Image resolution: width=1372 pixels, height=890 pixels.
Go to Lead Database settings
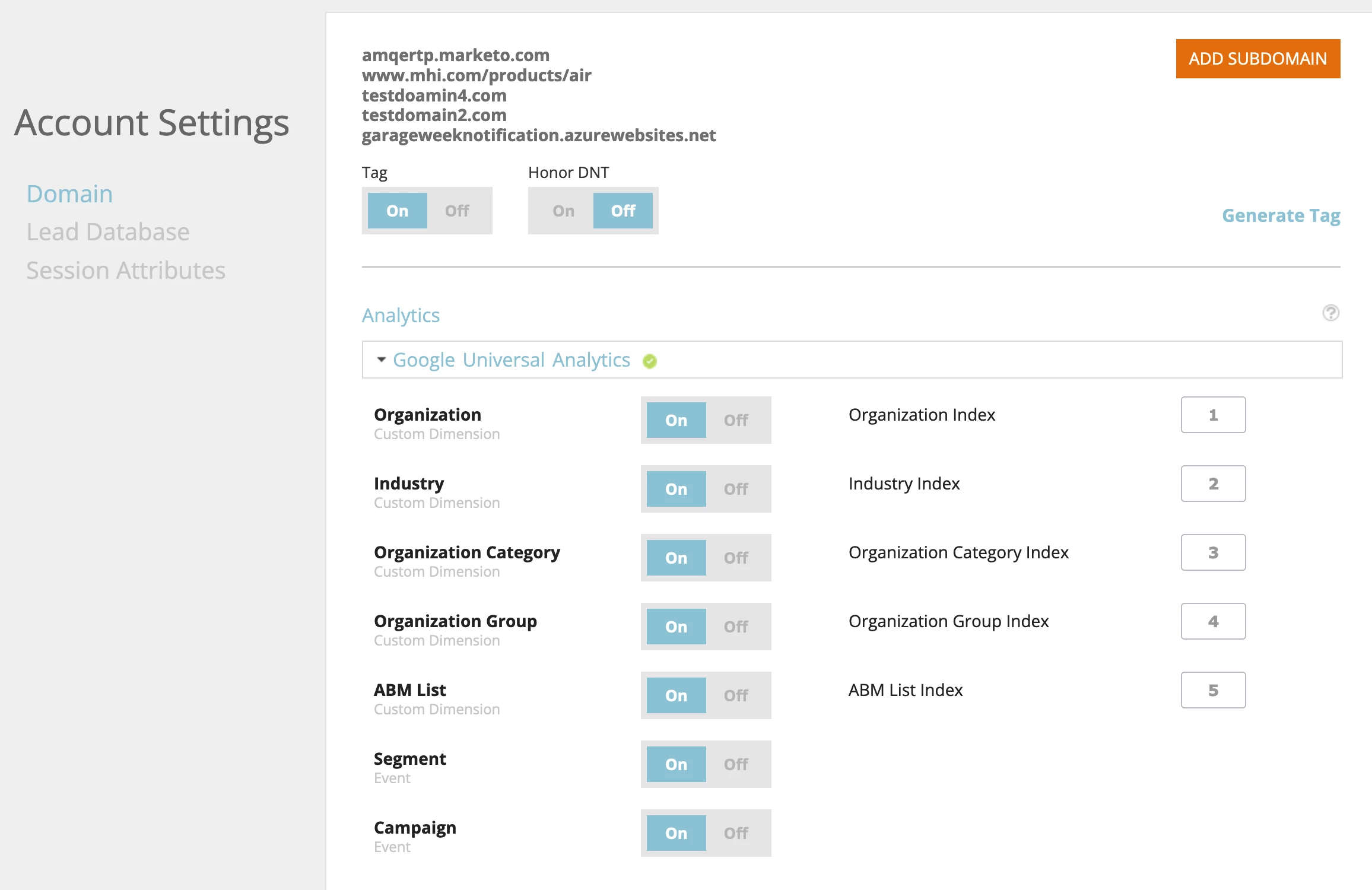(x=108, y=232)
